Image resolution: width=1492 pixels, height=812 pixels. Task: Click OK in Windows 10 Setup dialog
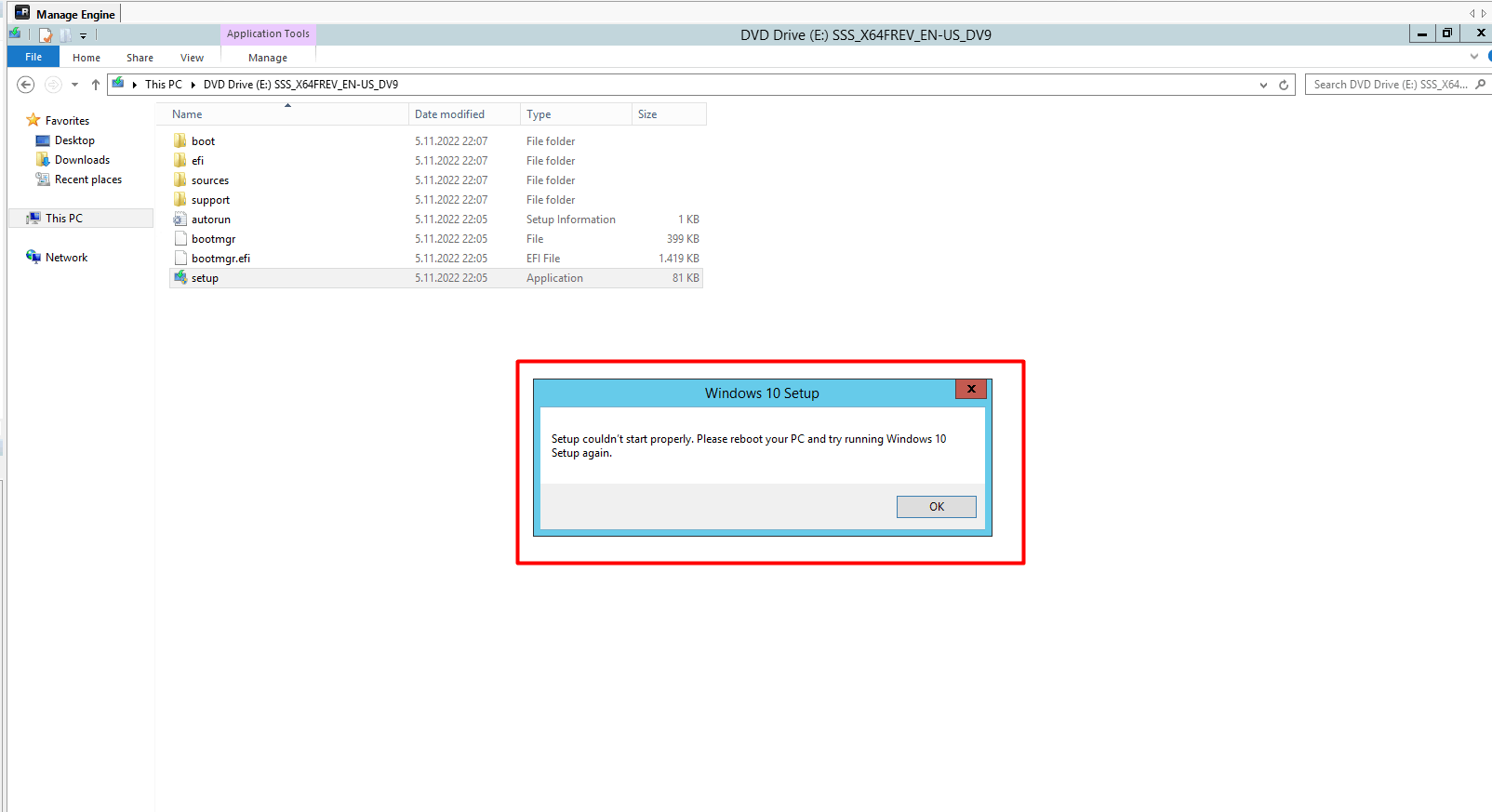[x=936, y=507]
